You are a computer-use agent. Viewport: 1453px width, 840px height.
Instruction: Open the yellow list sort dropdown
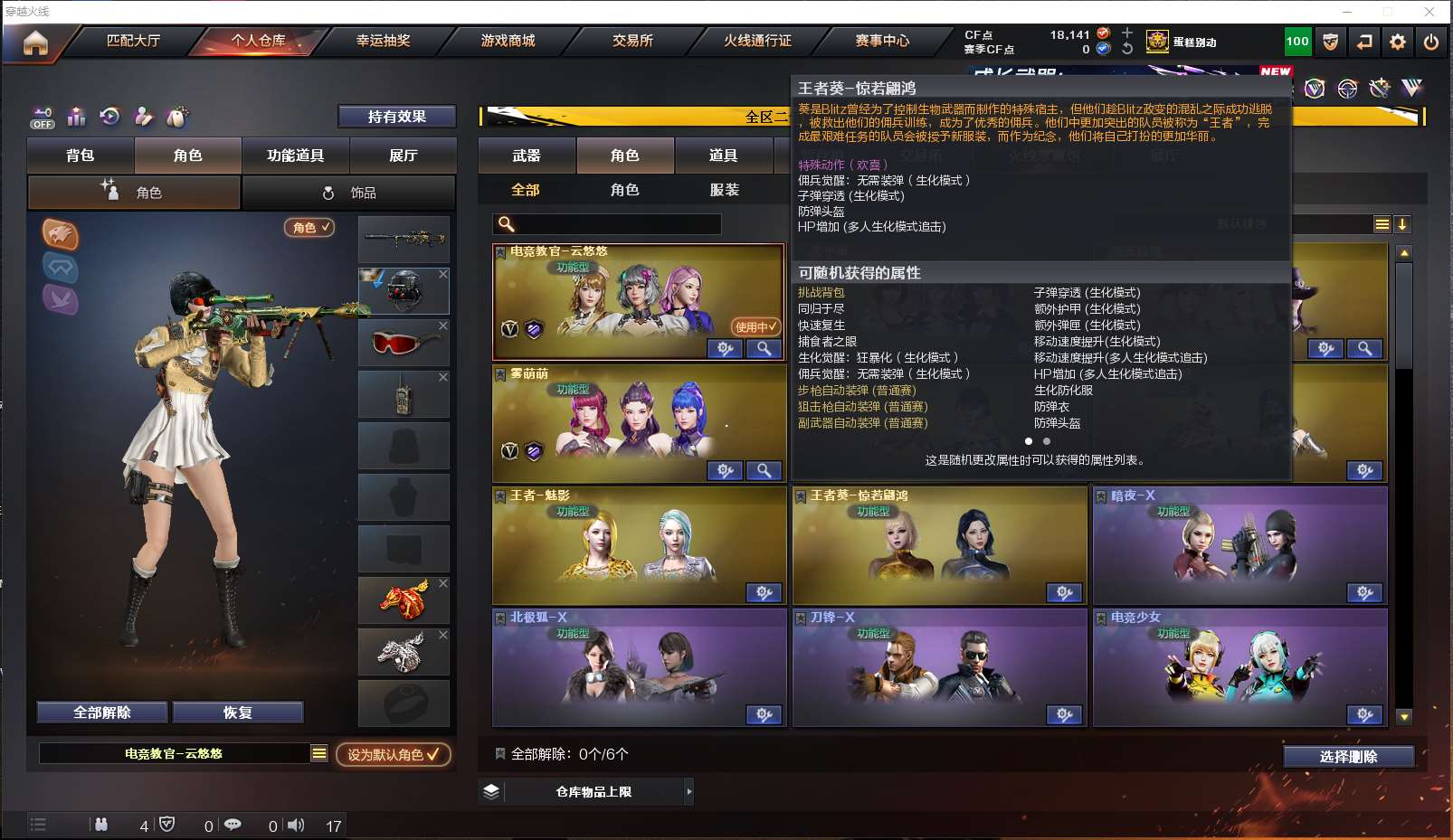click(x=1382, y=224)
